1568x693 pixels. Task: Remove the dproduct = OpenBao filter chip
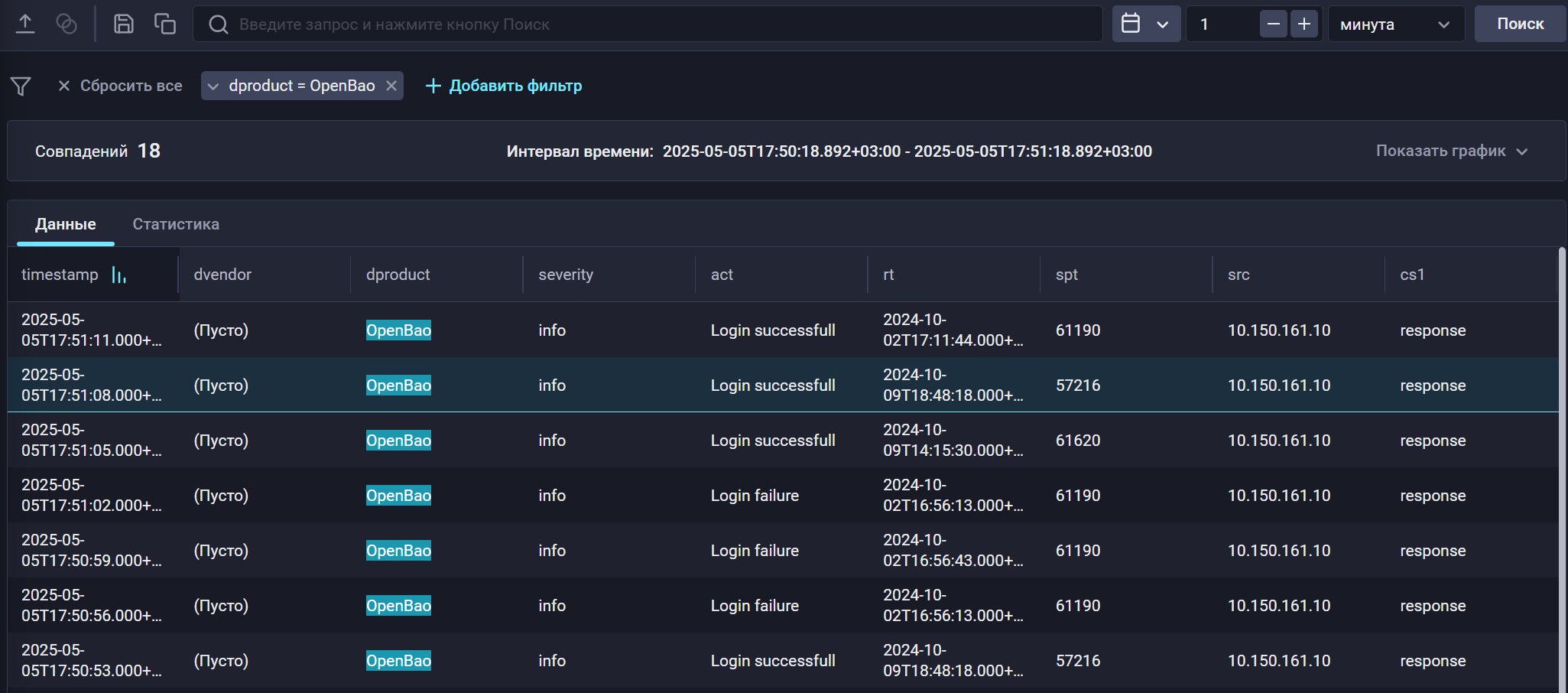391,86
